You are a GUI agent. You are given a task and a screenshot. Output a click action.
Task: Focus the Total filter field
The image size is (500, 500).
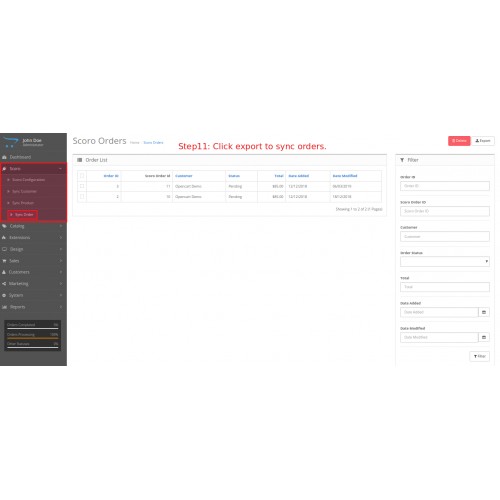(x=445, y=287)
